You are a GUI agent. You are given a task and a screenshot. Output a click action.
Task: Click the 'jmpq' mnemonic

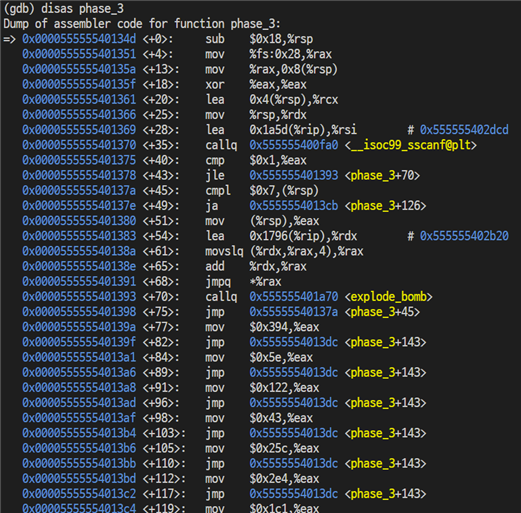(x=218, y=281)
